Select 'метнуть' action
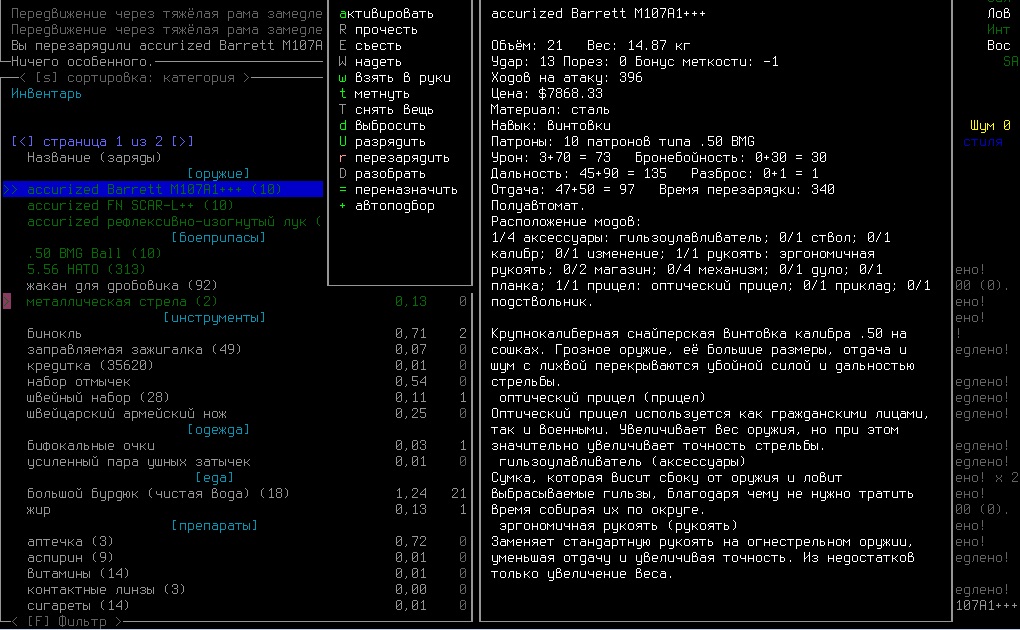Image resolution: width=1020 pixels, height=630 pixels. click(374, 94)
